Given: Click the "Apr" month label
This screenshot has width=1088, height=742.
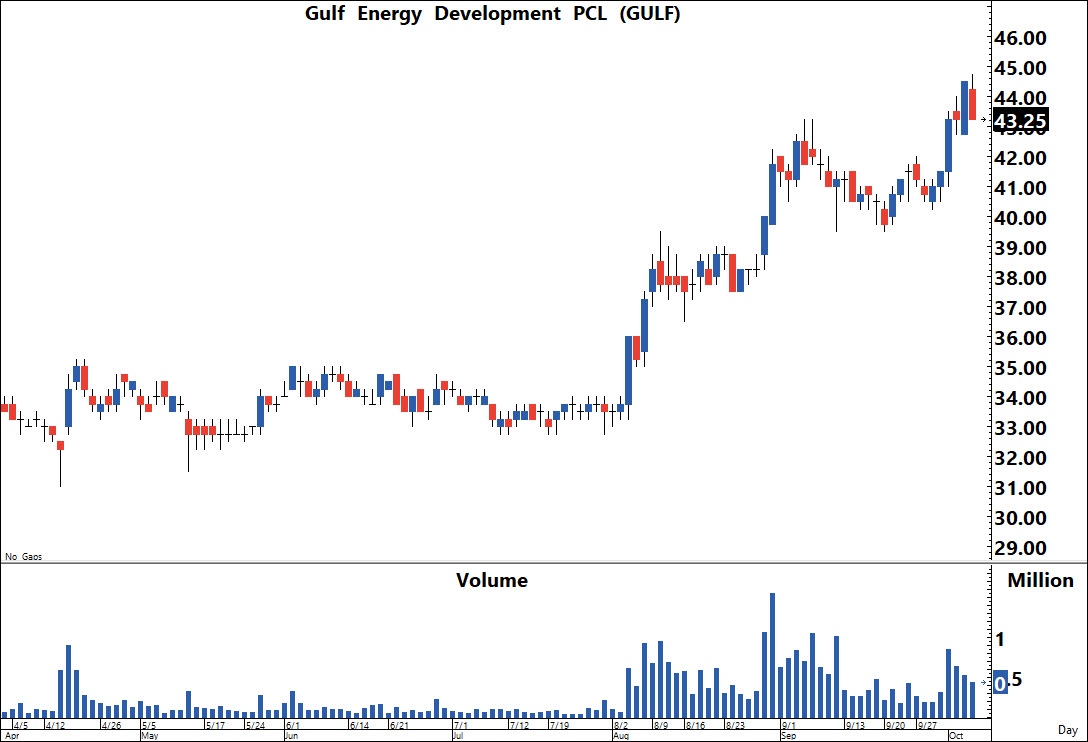Looking at the screenshot, I should [x=12, y=736].
